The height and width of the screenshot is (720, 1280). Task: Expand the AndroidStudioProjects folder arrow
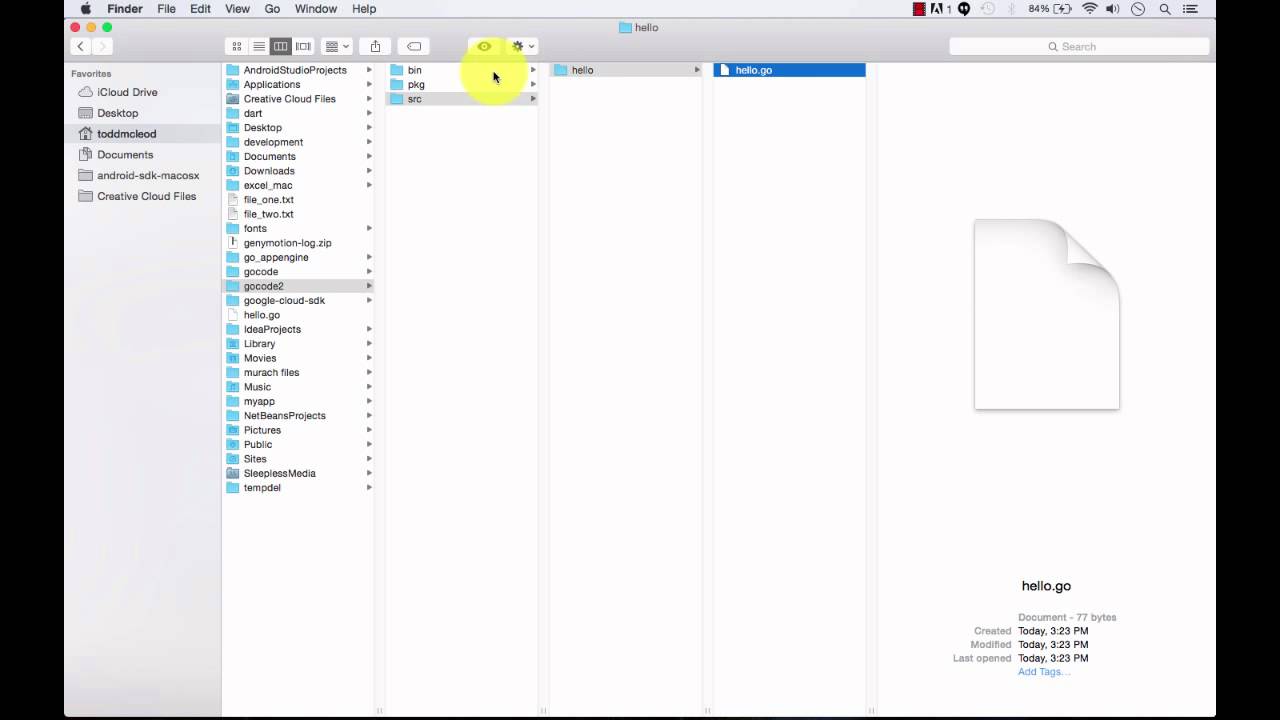tap(369, 70)
